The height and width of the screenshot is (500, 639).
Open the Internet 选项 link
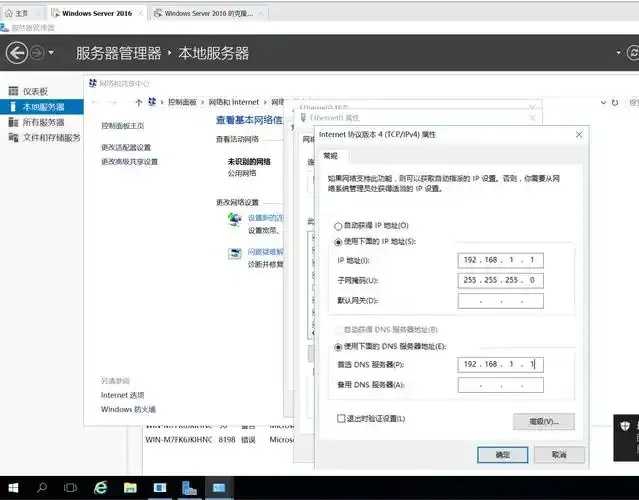tap(122, 395)
